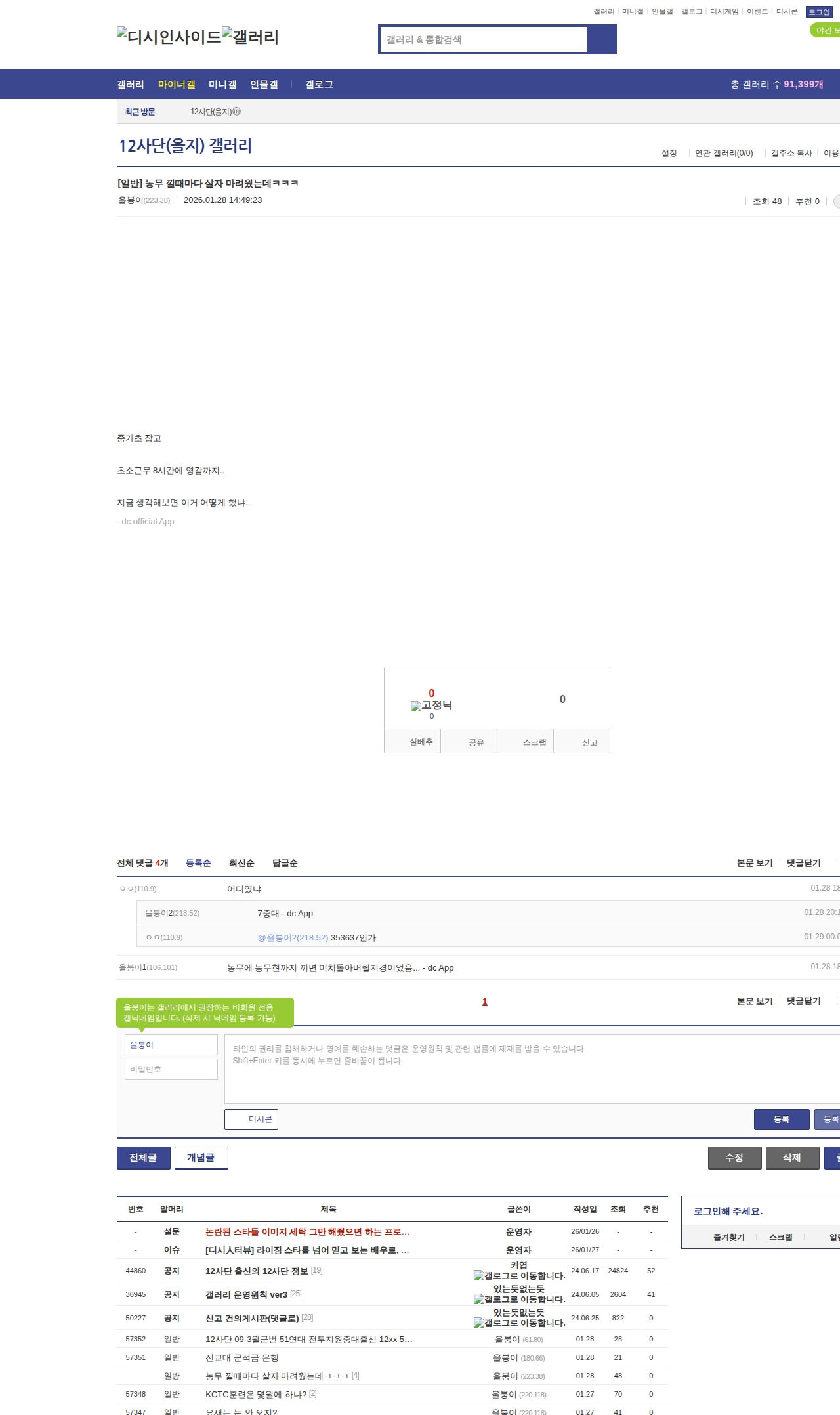Image resolution: width=840 pixels, height=1415 pixels.
Task: Open gallog icon in 신고 건의게시판 row
Action: [x=519, y=1322]
